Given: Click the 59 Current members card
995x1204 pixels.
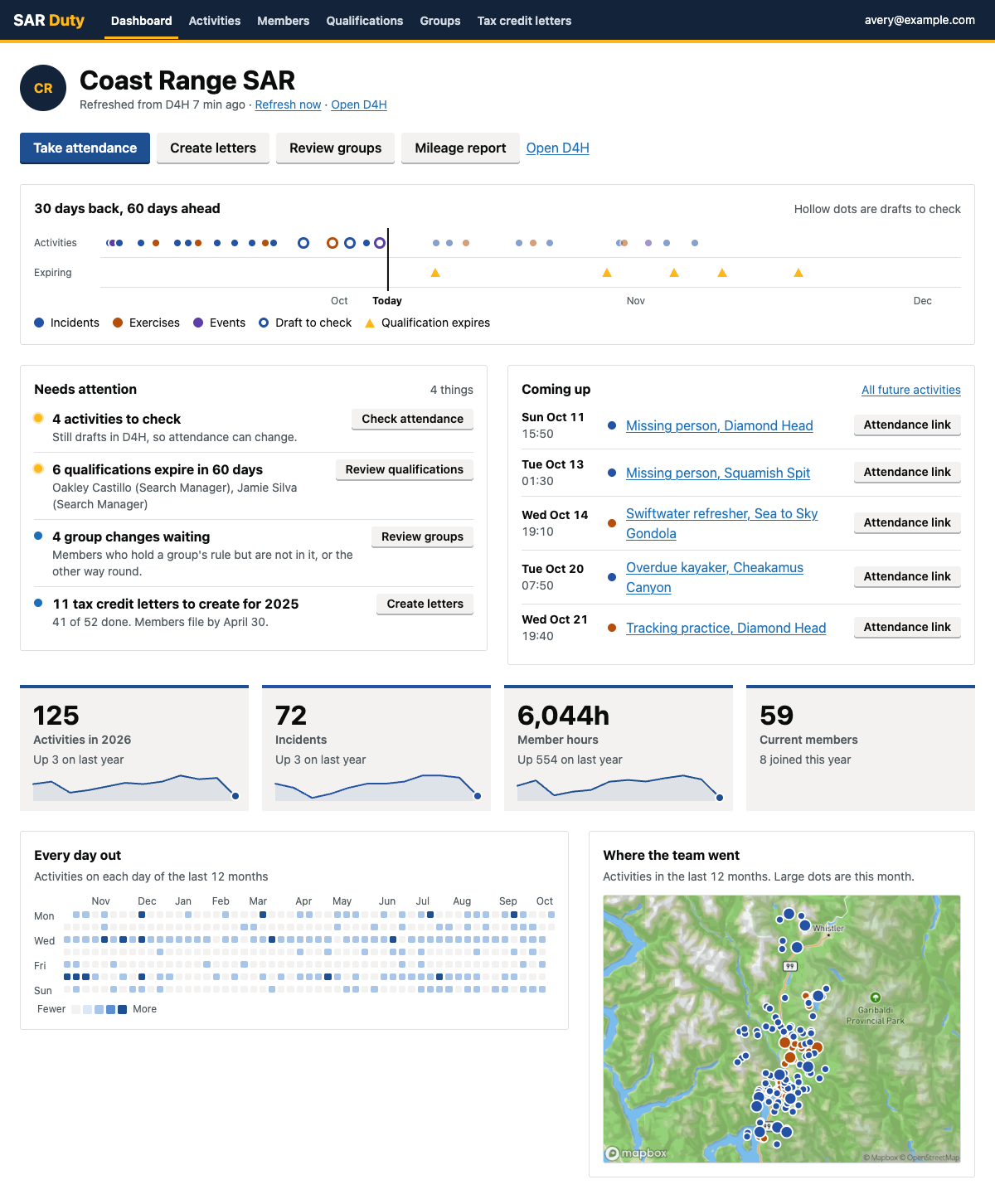Looking at the screenshot, I should [861, 748].
